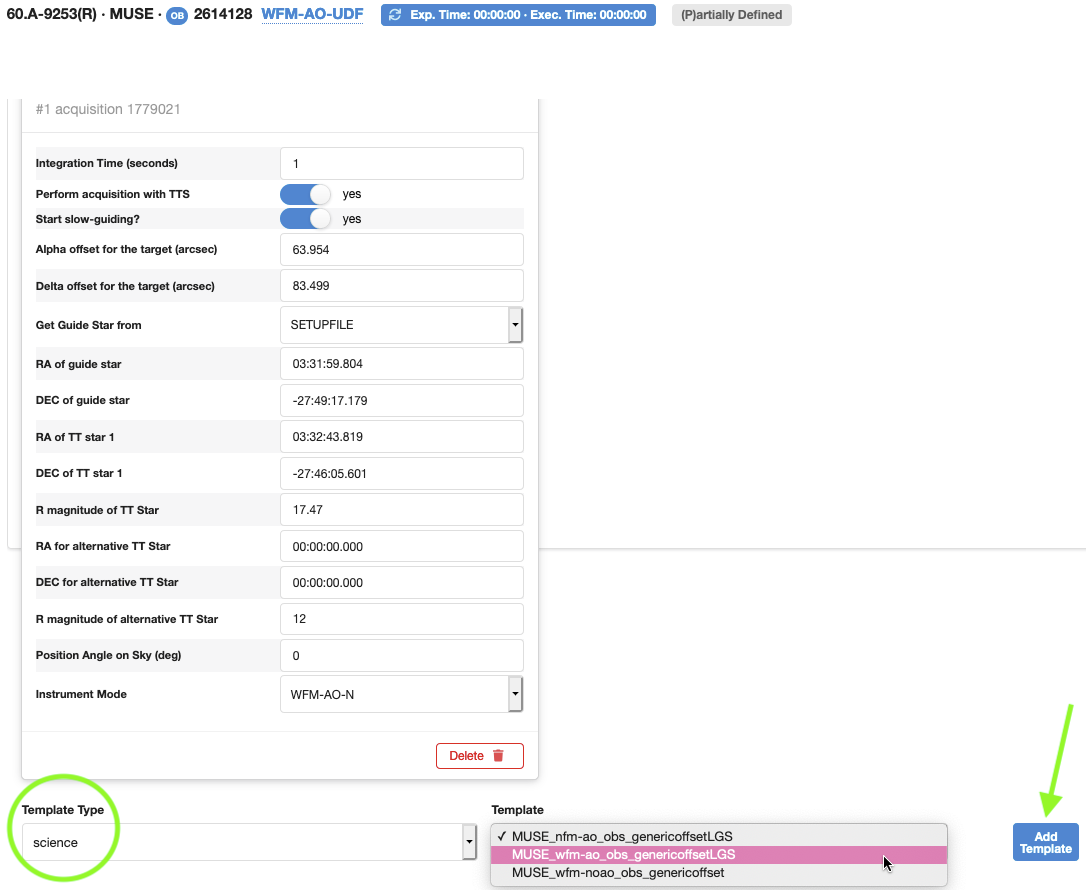This screenshot has height=890, width=1086.
Task: Click the 'Template Type' label
Action: [63, 810]
